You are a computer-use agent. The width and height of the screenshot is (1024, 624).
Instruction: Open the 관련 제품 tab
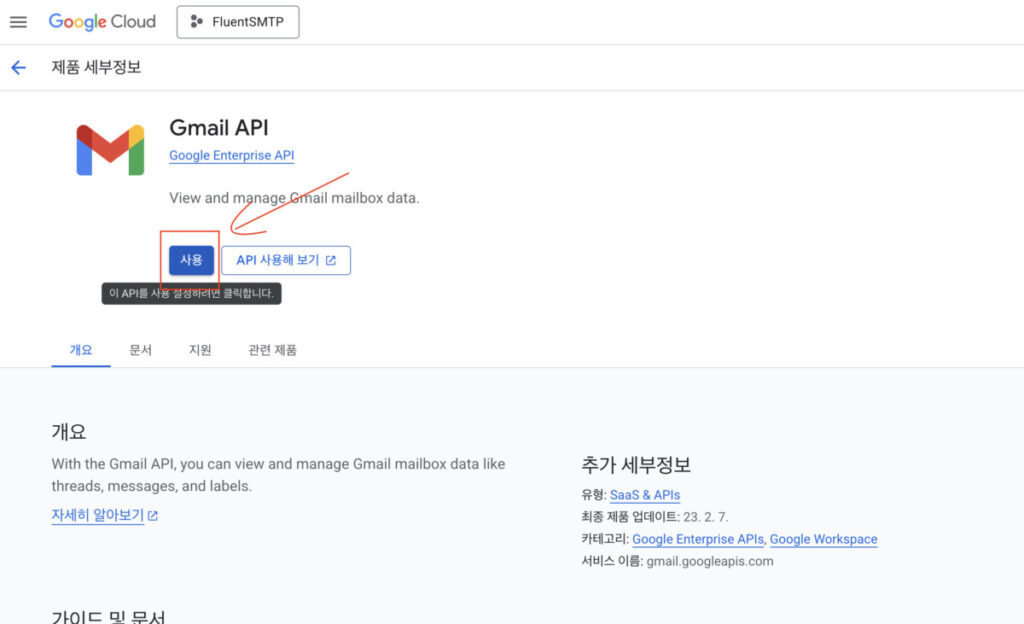(272, 350)
